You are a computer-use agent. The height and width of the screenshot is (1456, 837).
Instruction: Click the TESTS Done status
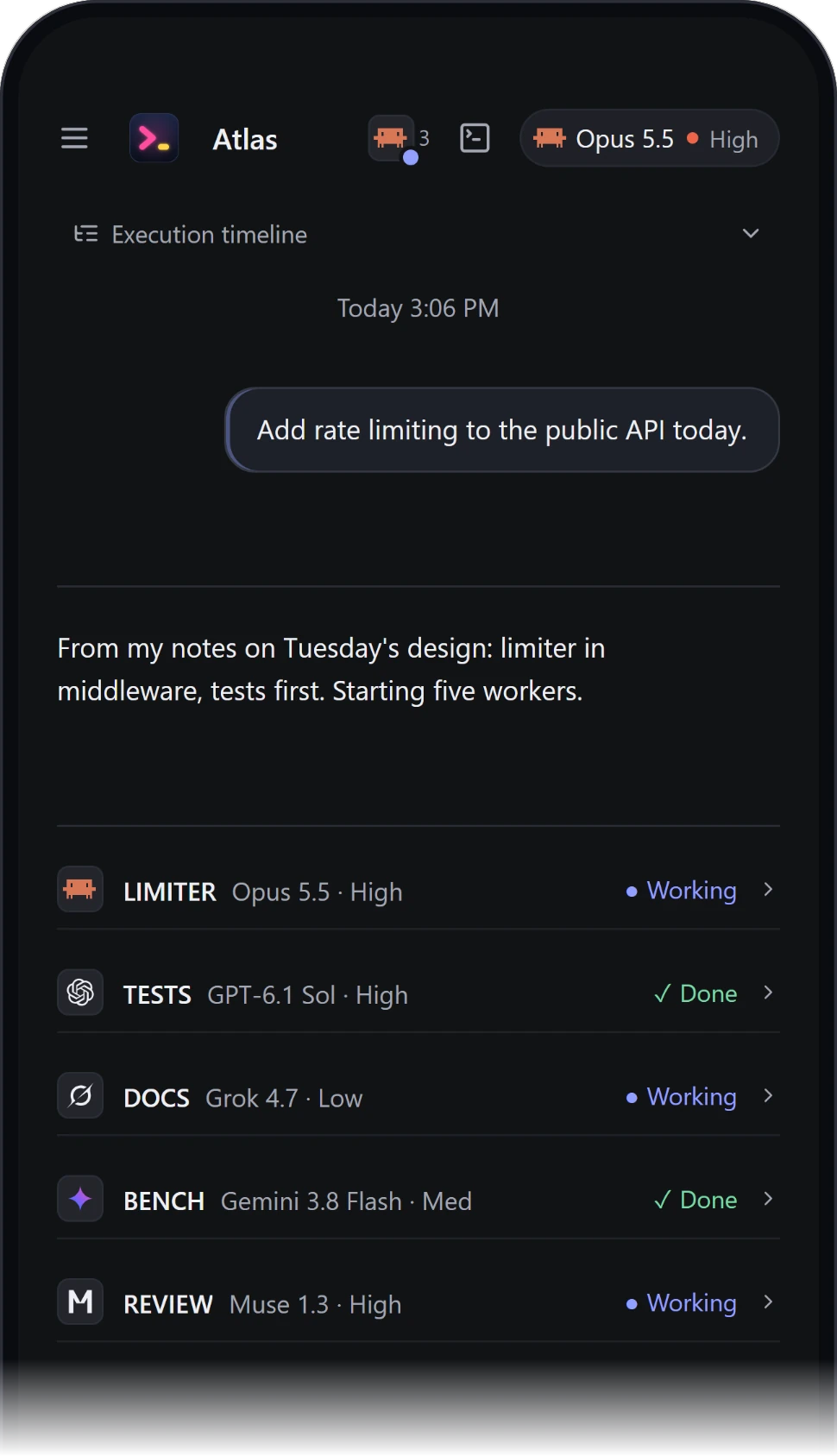pos(695,993)
